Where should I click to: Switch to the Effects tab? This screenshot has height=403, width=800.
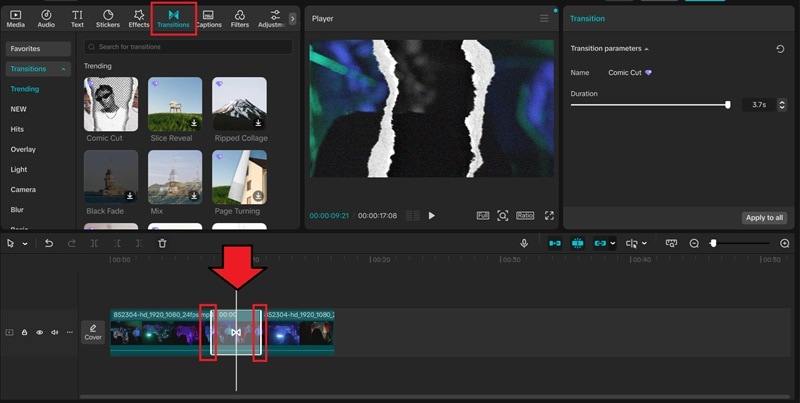pos(138,19)
